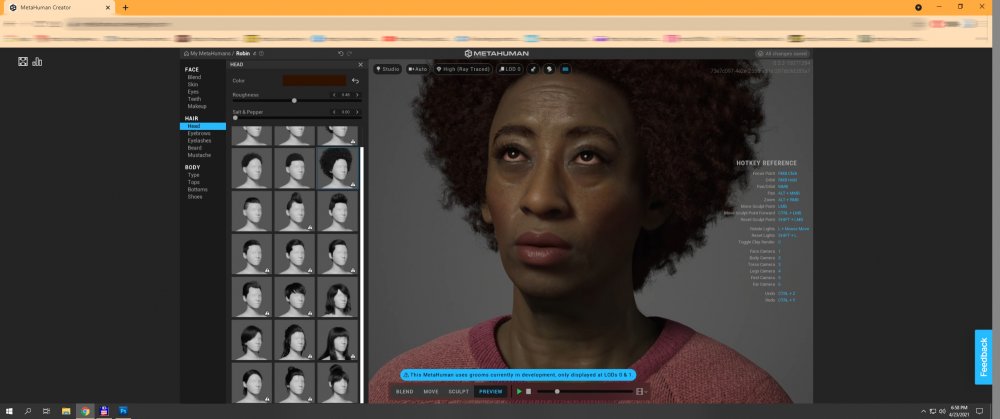Toggle Auto camera mode
The image size is (1000, 419).
pos(417,69)
